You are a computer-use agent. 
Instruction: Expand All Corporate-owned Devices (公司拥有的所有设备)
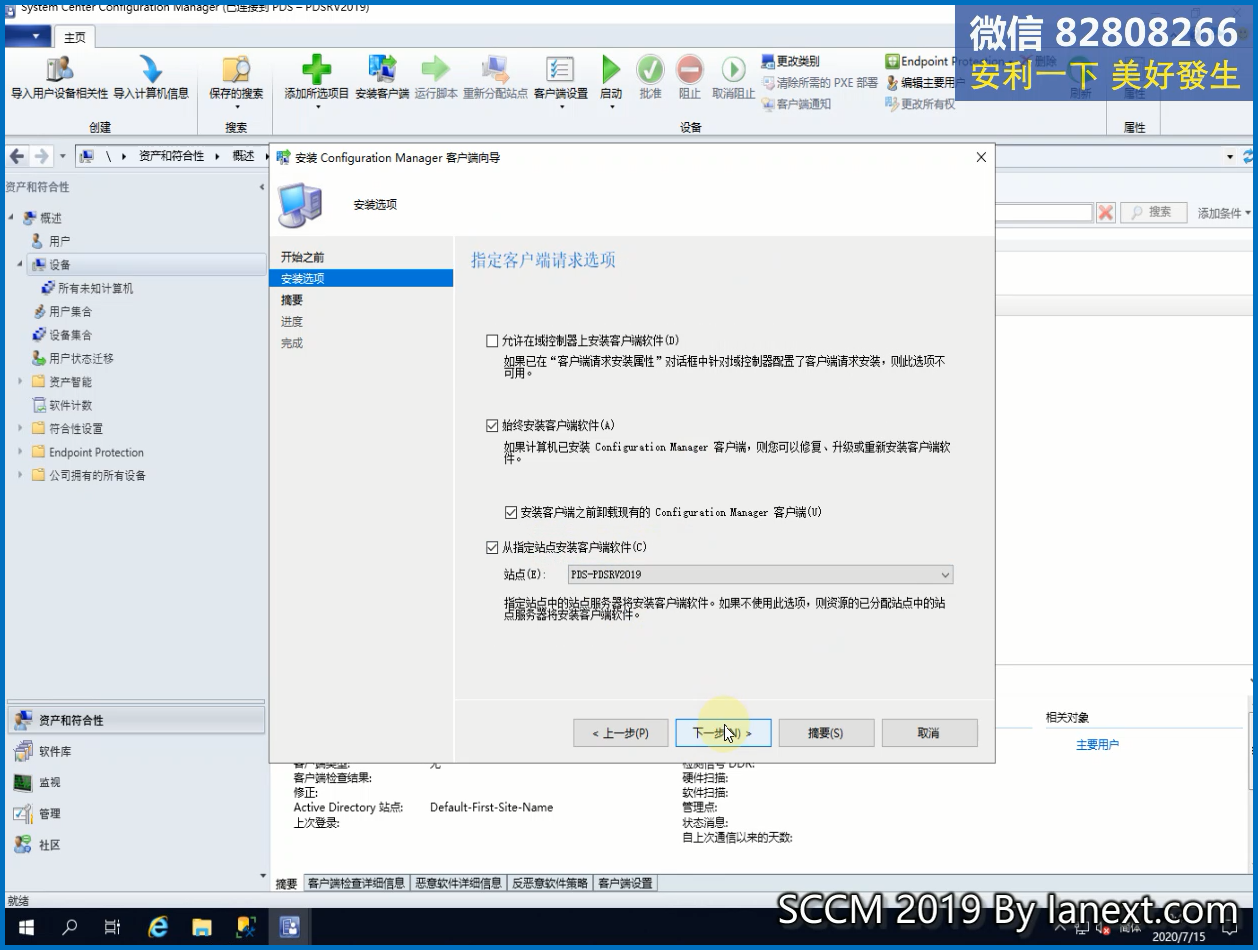pyautogui.click(x=20, y=475)
